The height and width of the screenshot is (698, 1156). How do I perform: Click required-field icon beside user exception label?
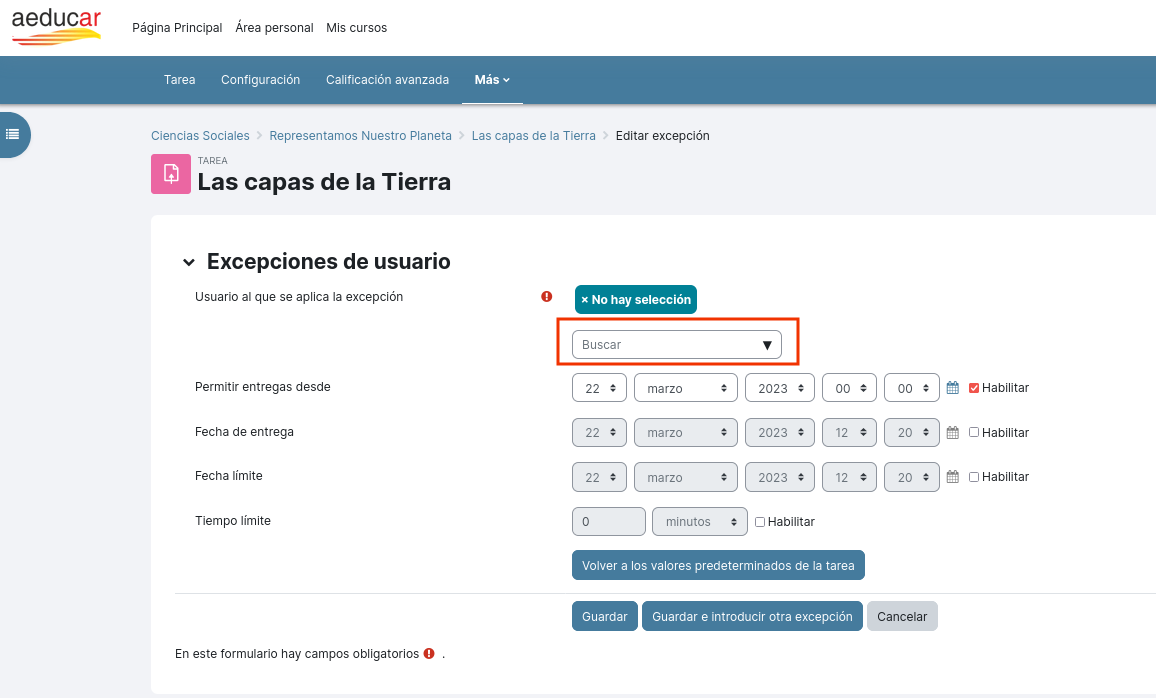pos(546,296)
